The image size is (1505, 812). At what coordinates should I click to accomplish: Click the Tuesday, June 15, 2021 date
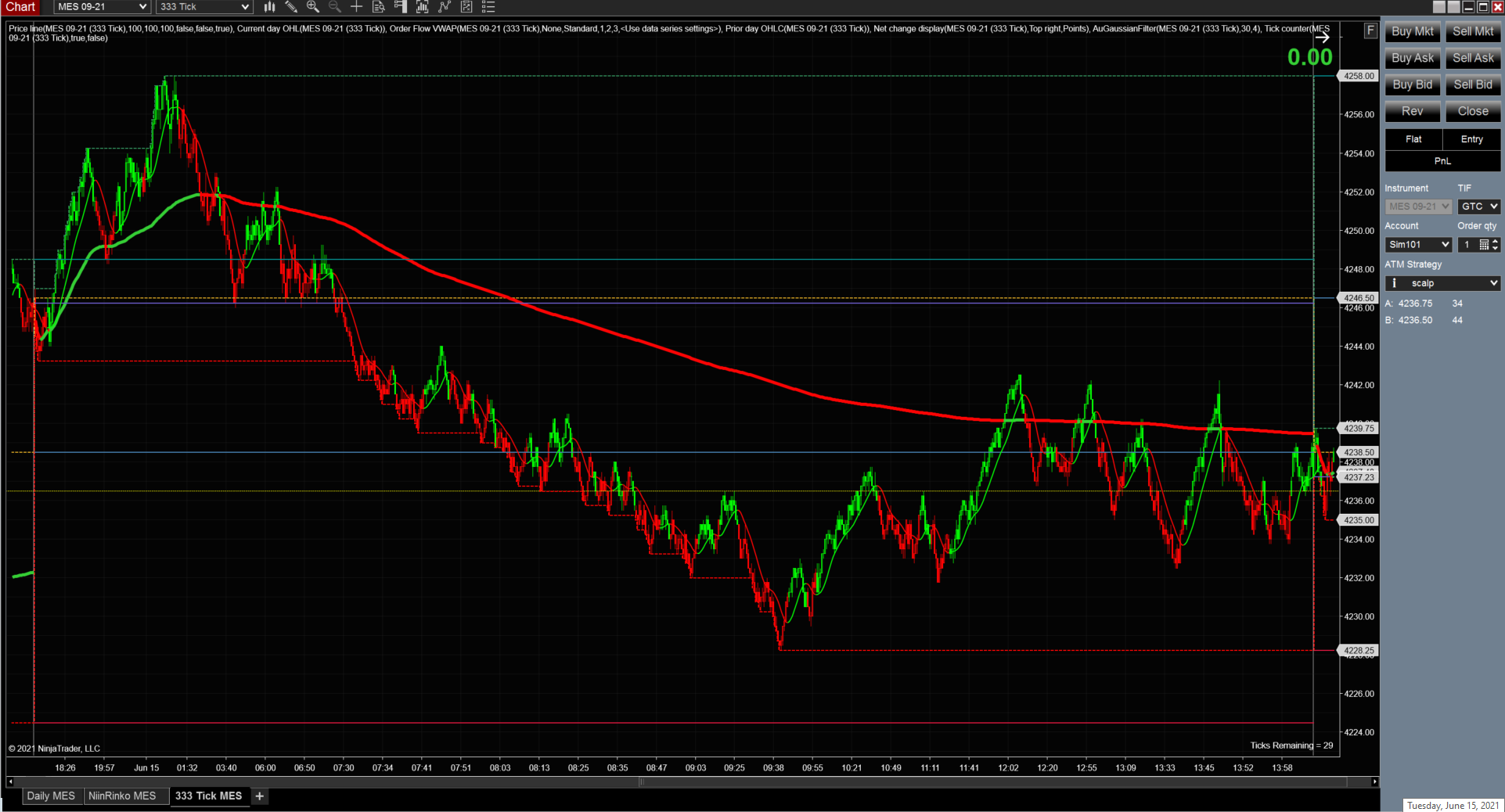point(1453,806)
